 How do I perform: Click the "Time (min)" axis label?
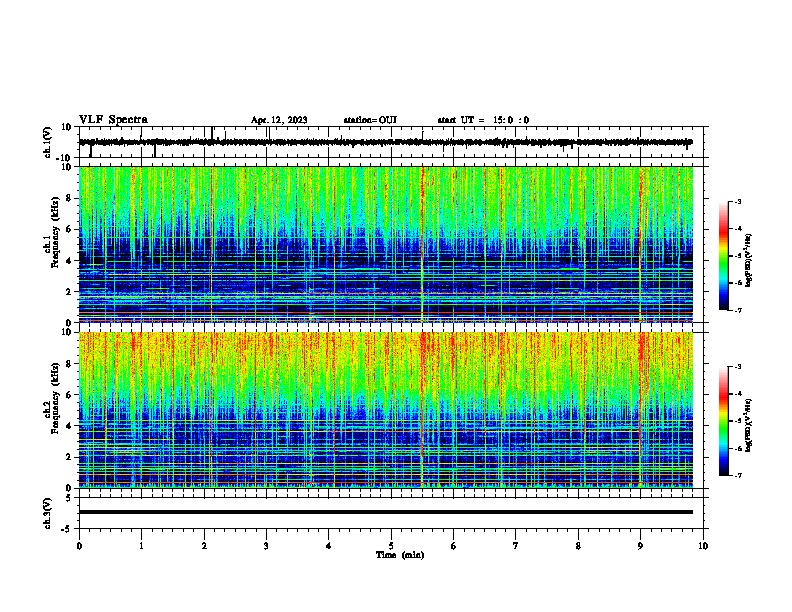point(400,555)
